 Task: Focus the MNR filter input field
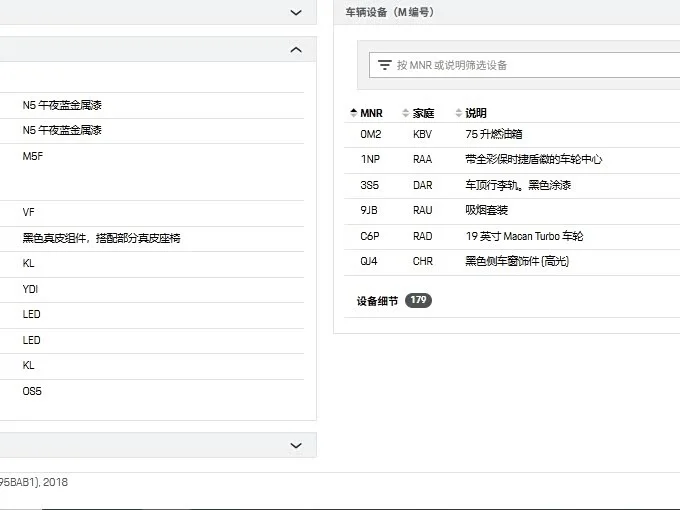pos(525,65)
